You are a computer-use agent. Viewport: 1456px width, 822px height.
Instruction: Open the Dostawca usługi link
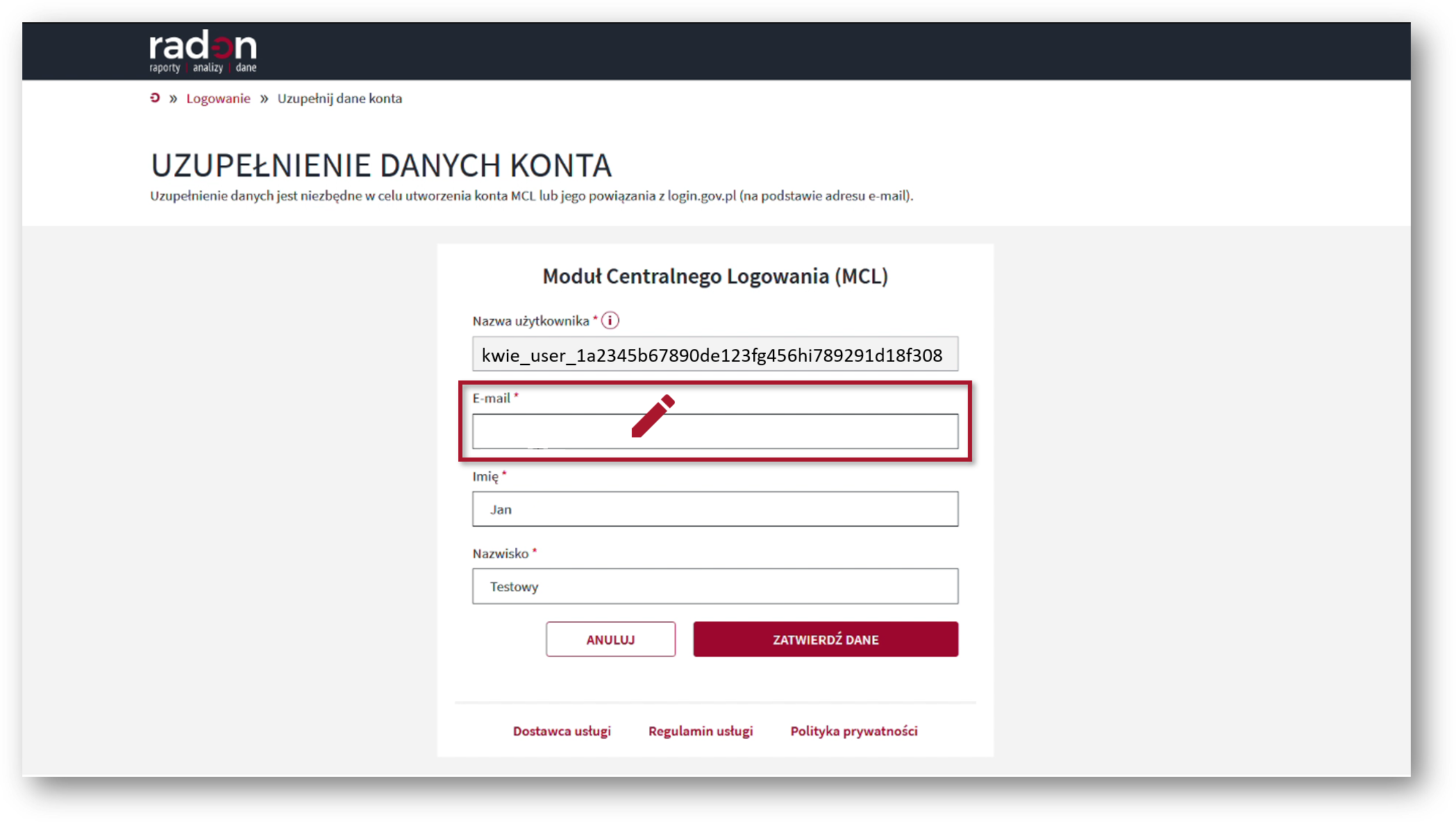[562, 730]
